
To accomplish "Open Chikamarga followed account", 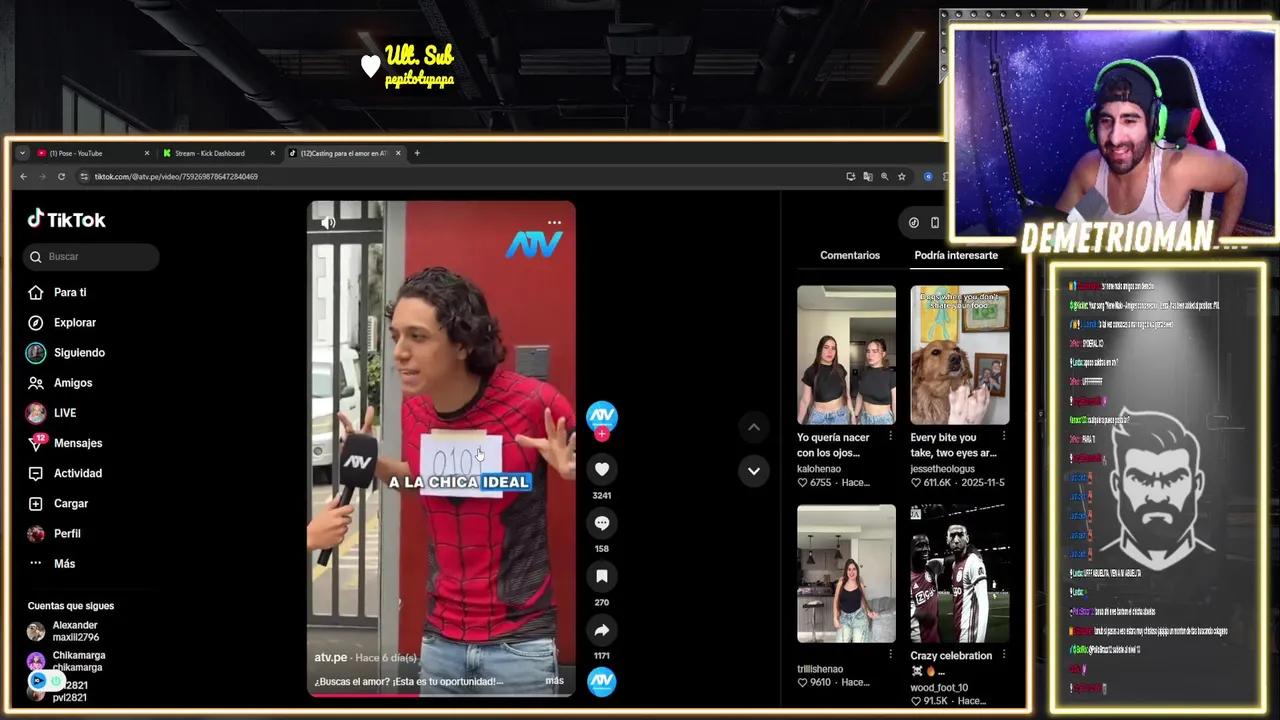I will [78, 661].
